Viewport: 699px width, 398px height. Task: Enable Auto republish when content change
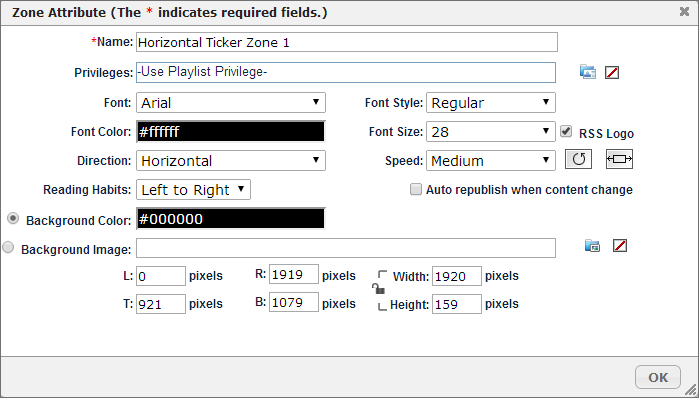[415, 189]
